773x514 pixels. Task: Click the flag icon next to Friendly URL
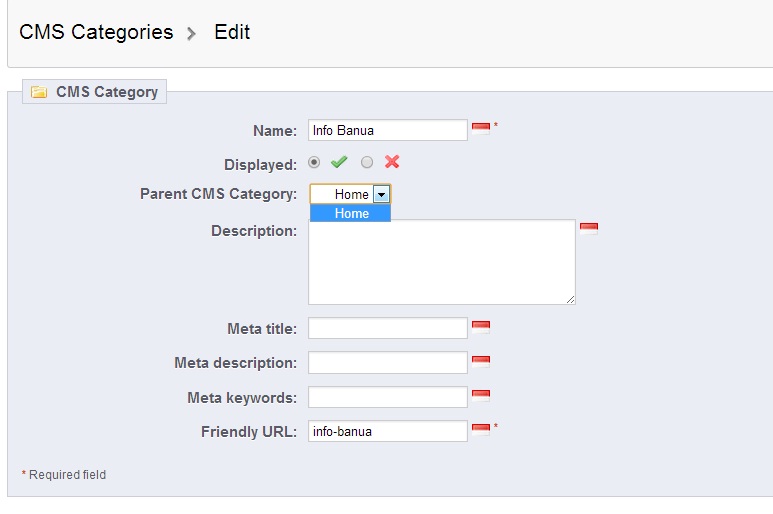point(481,429)
